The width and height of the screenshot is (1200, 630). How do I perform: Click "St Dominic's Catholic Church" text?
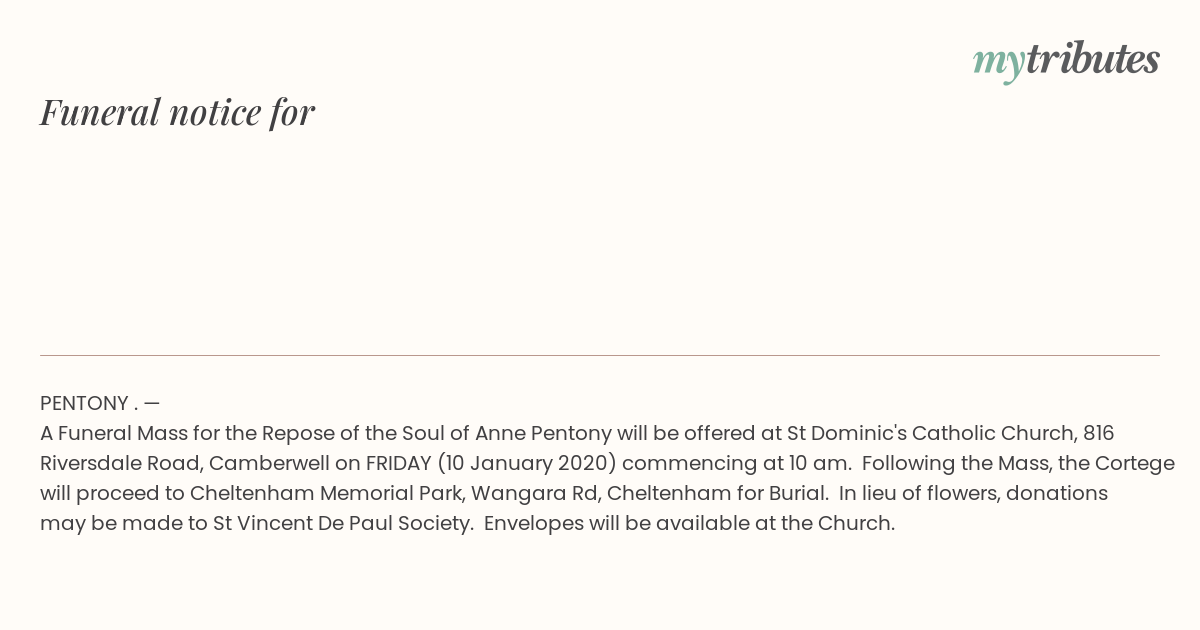tap(932, 433)
